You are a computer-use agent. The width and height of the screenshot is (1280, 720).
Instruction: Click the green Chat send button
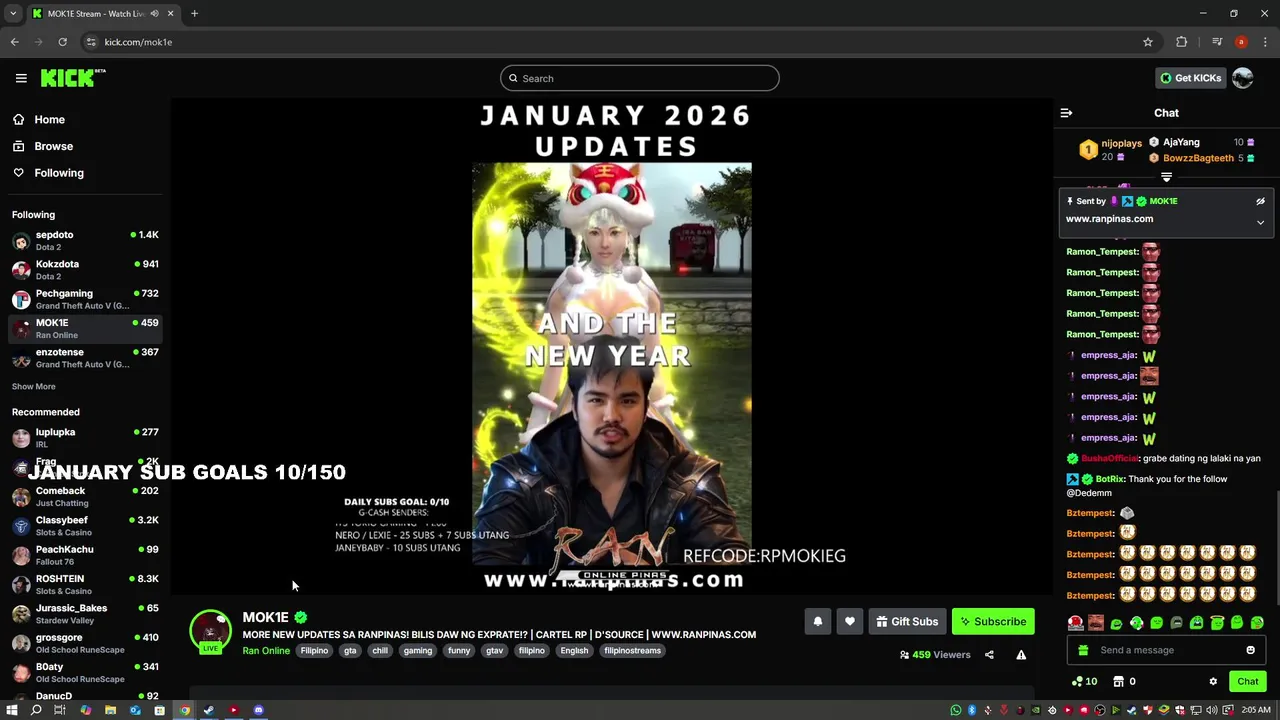(1247, 681)
